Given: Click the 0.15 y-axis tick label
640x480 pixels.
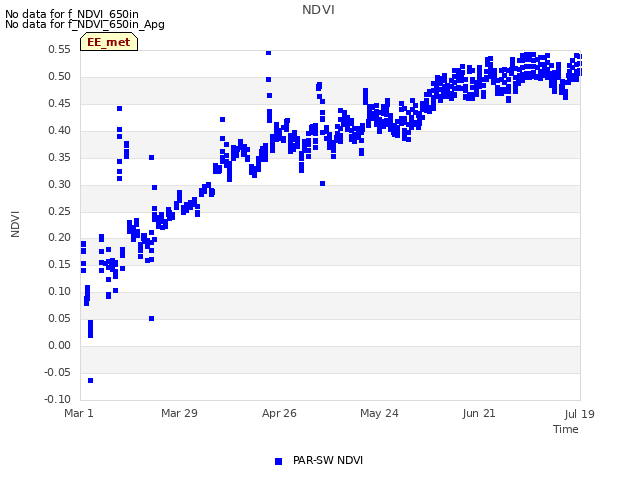Looking at the screenshot, I should [59, 264].
